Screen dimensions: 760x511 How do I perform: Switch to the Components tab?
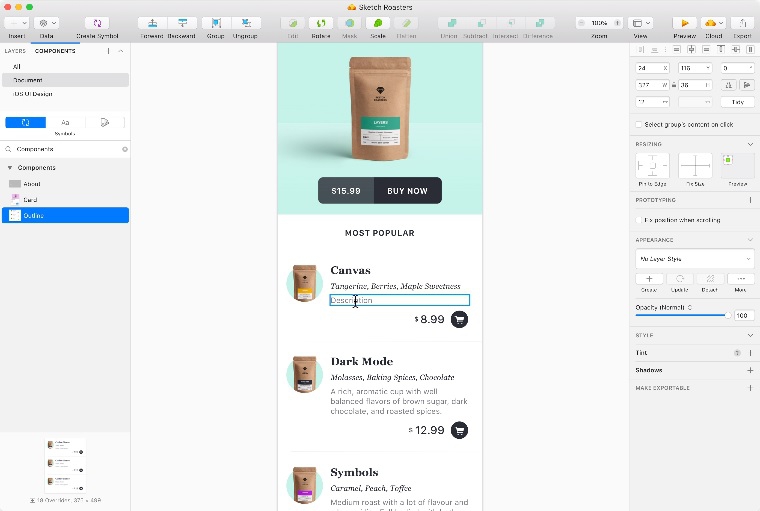(55, 51)
